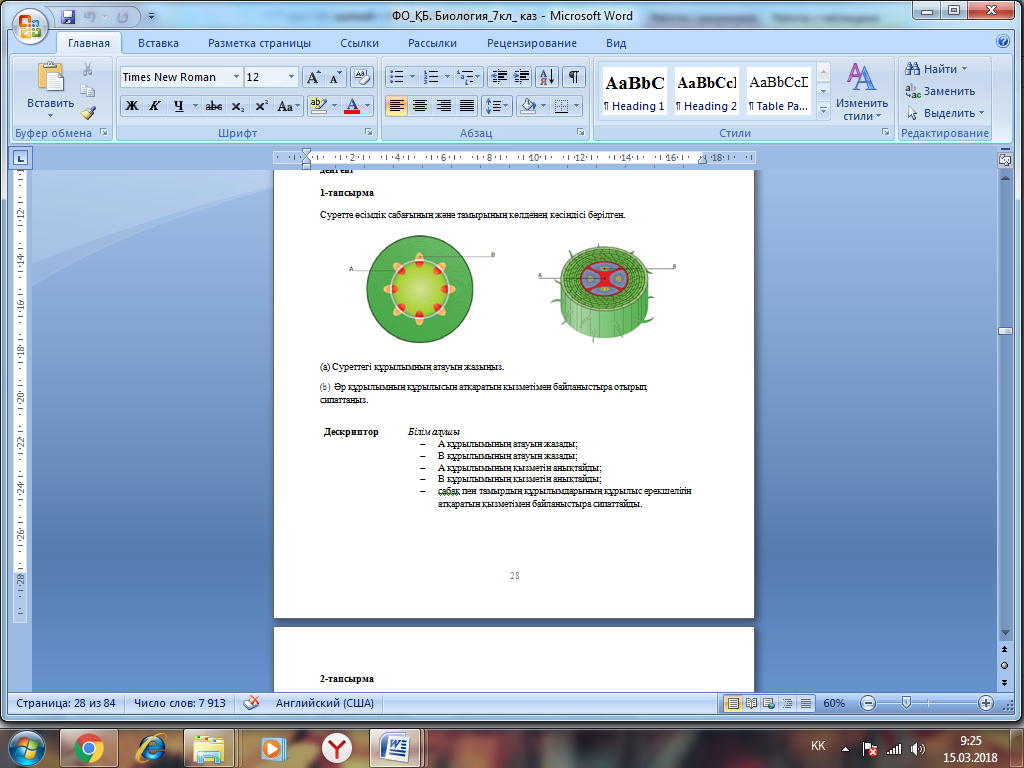
Task: Decrease paragraph indent
Action: click(x=499, y=77)
